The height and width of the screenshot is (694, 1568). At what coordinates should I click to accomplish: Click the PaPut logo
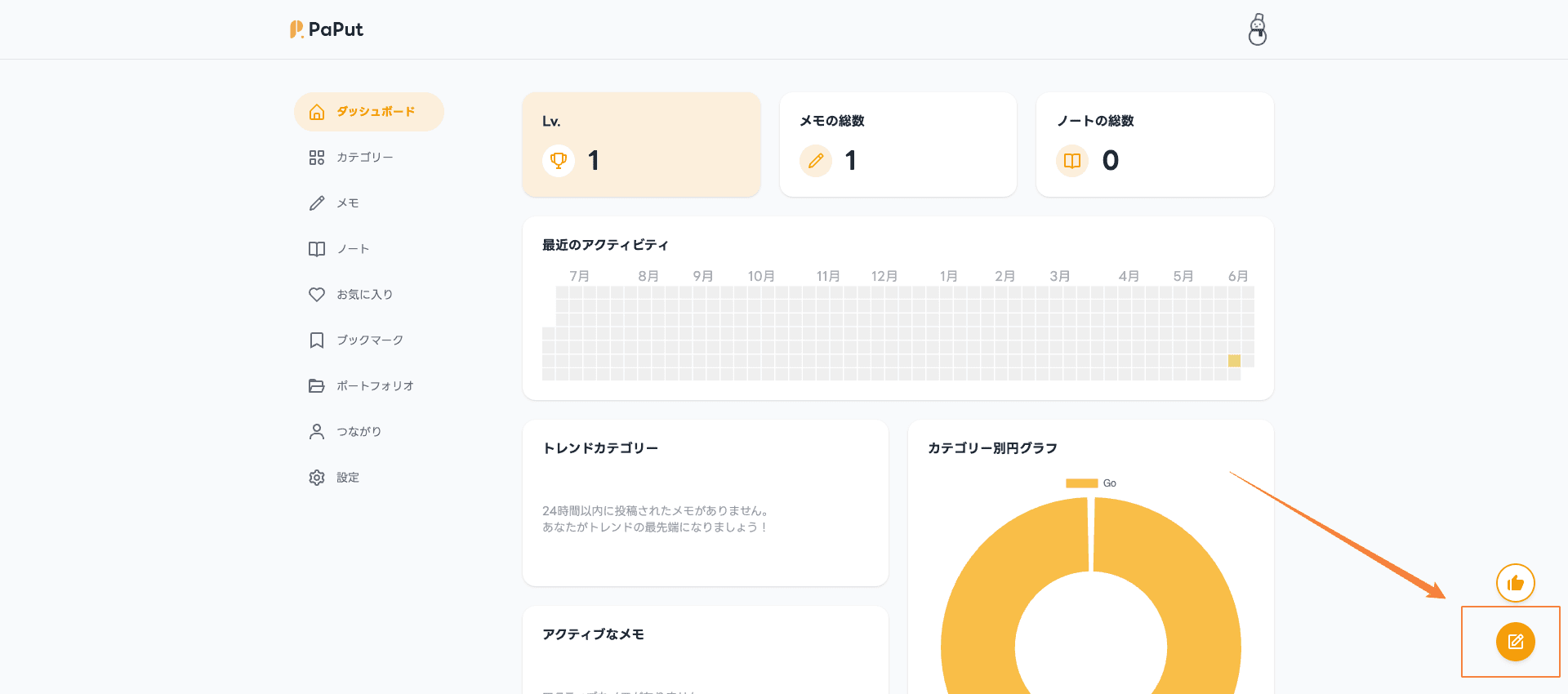(326, 29)
